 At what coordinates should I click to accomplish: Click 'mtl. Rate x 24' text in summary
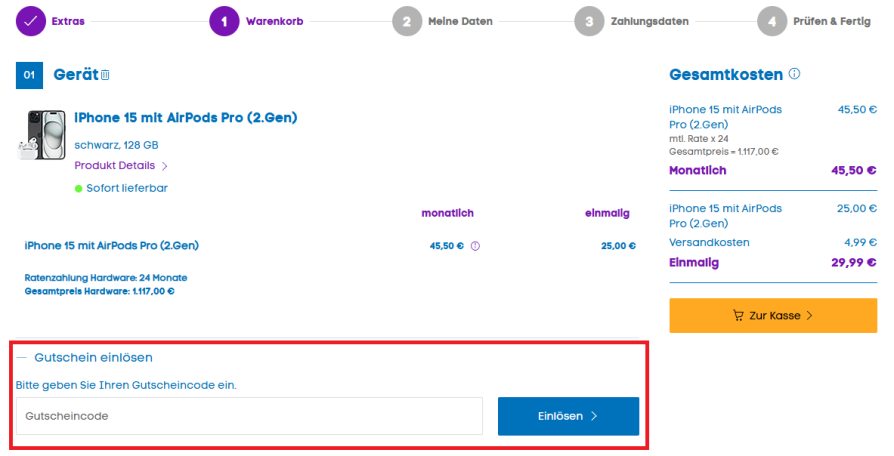(x=699, y=139)
